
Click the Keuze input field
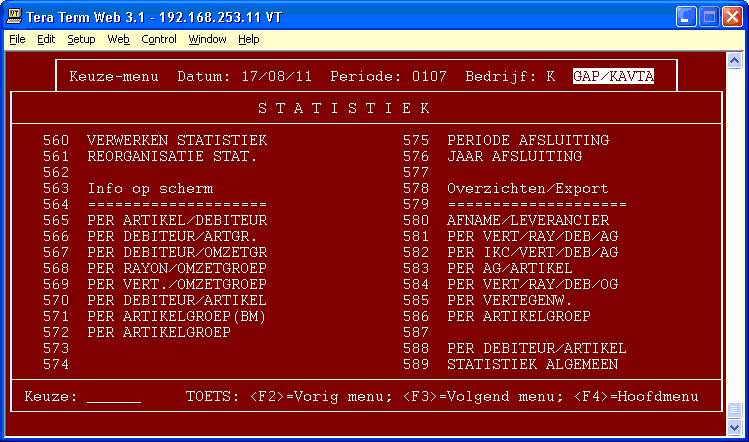113,397
